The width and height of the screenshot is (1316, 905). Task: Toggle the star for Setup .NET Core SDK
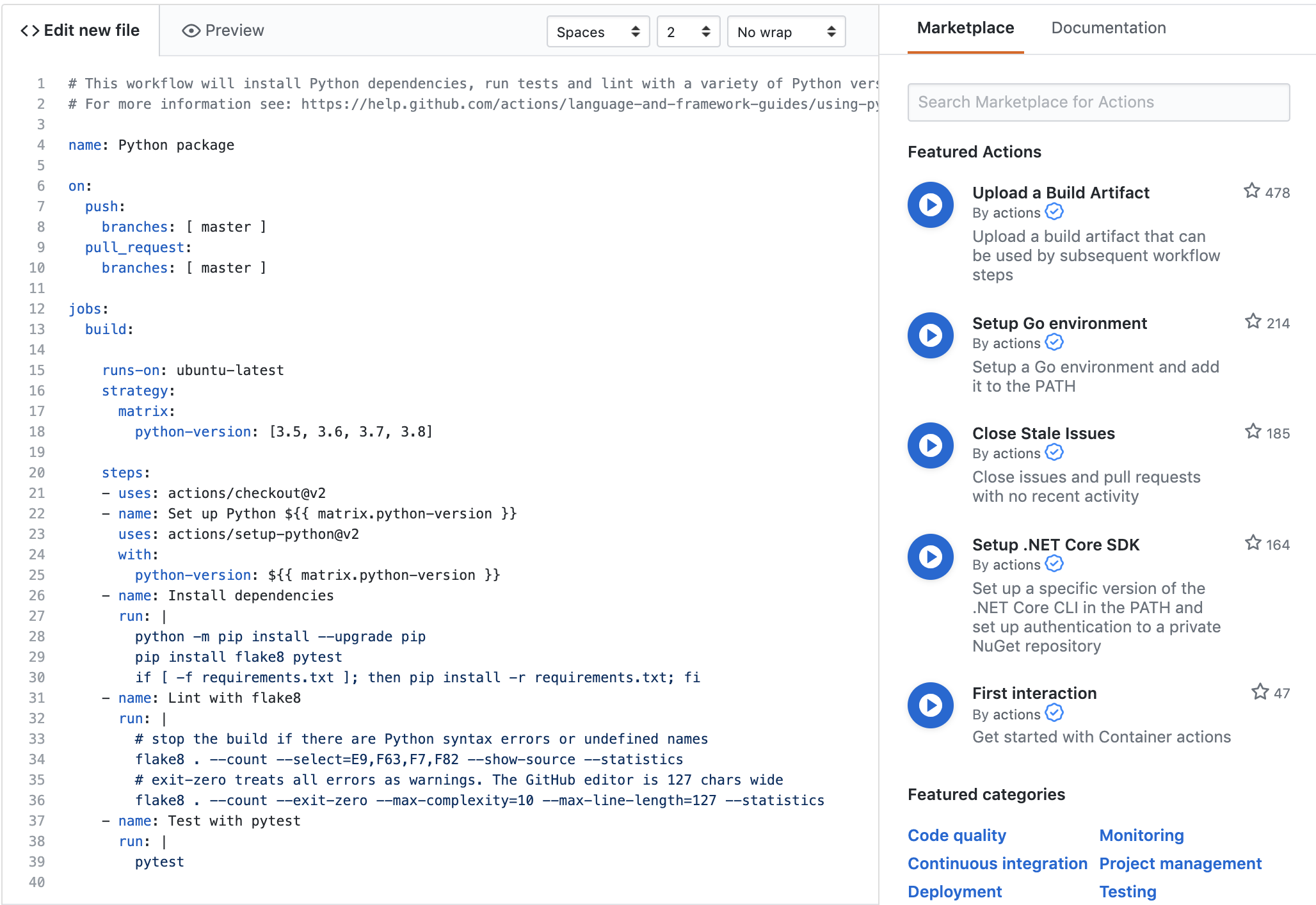coord(1253,543)
